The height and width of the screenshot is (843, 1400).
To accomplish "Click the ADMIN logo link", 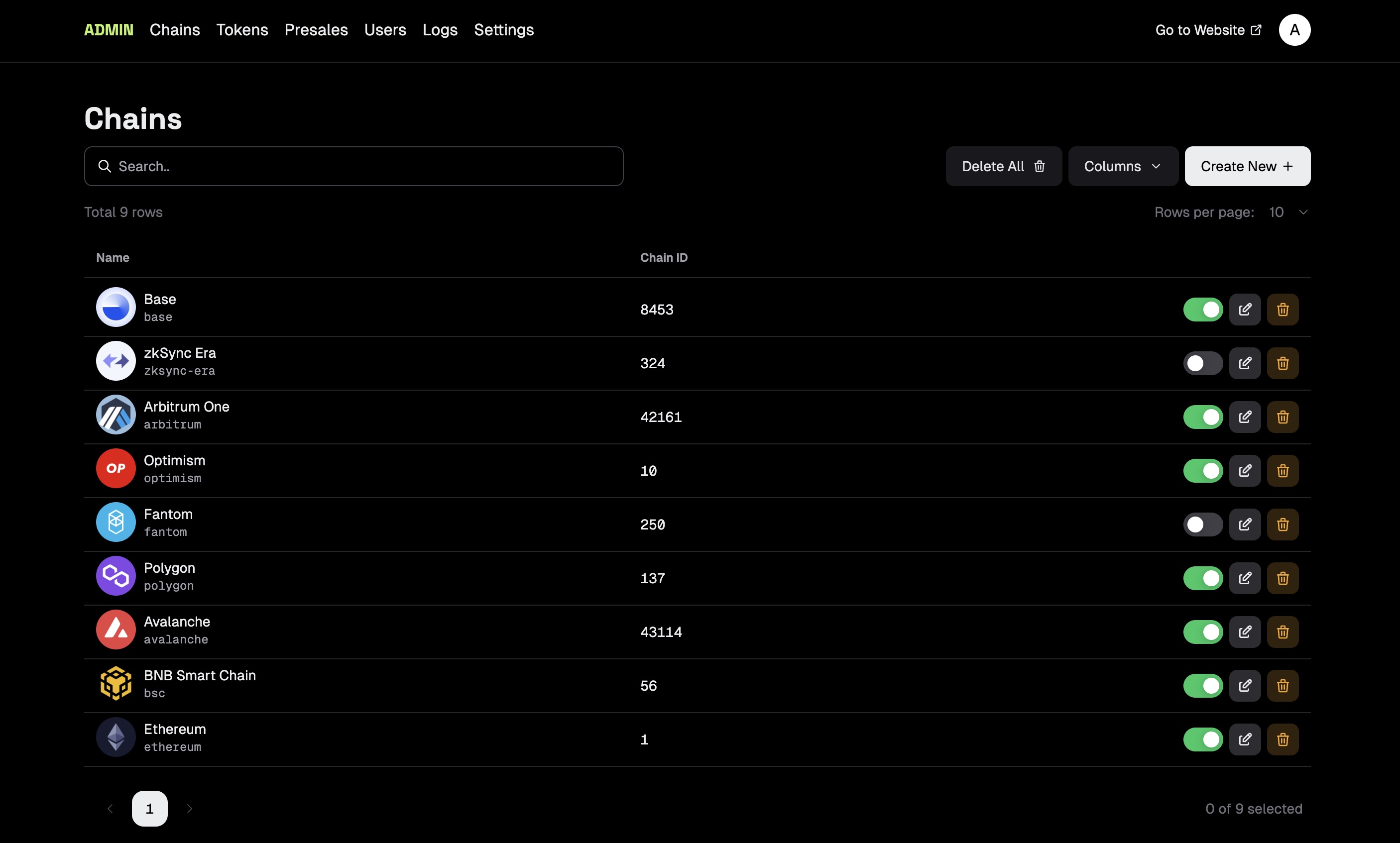I will [x=109, y=29].
